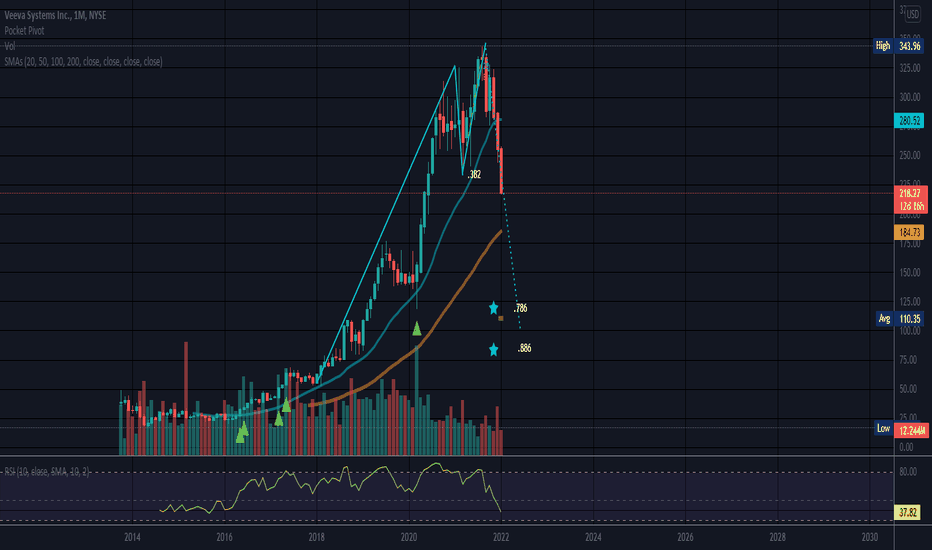The height and width of the screenshot is (550, 932).
Task: Click the 150.00 price axis value
Action: [909, 272]
